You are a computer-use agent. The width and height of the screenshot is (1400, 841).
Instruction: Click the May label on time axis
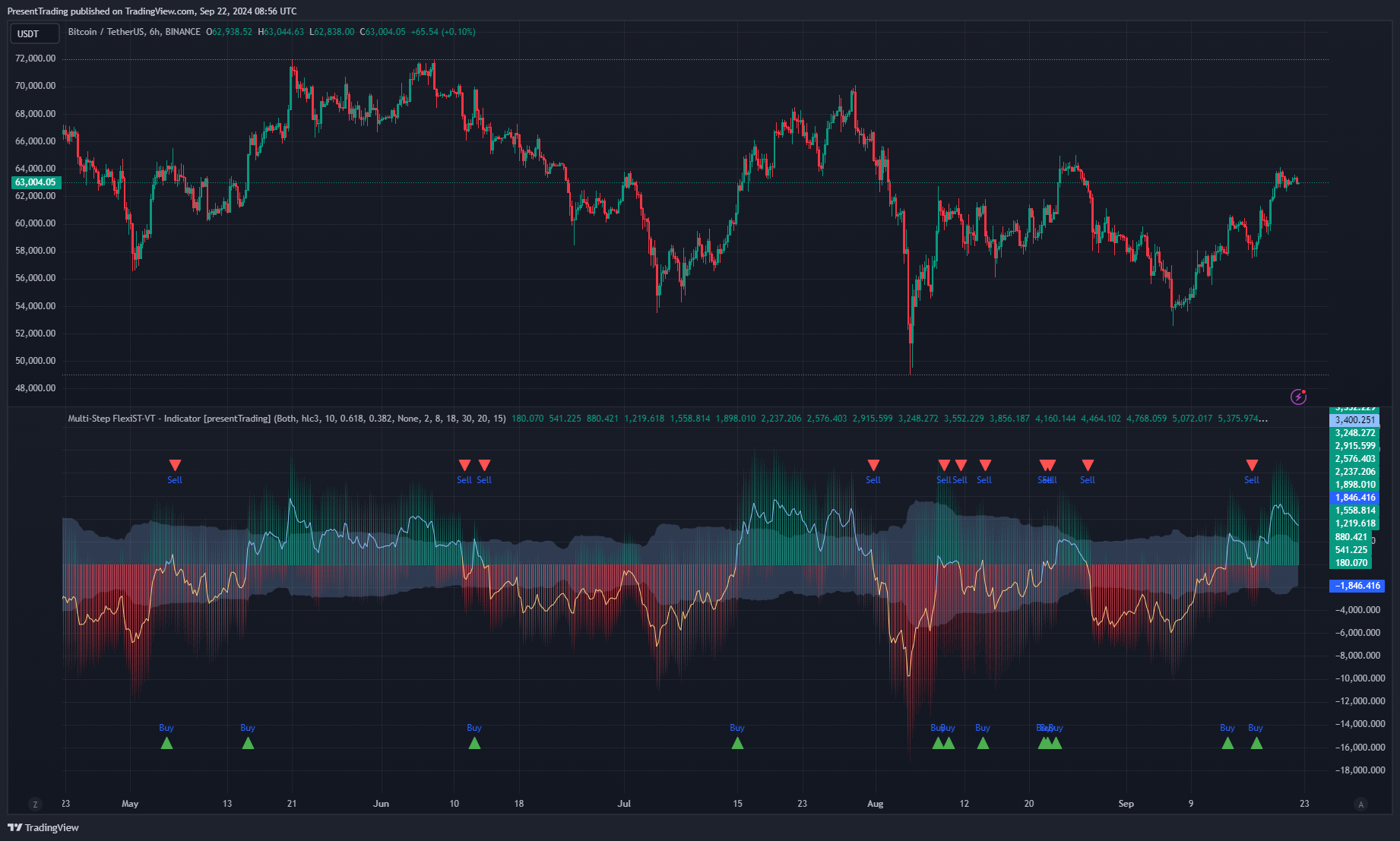(x=130, y=804)
